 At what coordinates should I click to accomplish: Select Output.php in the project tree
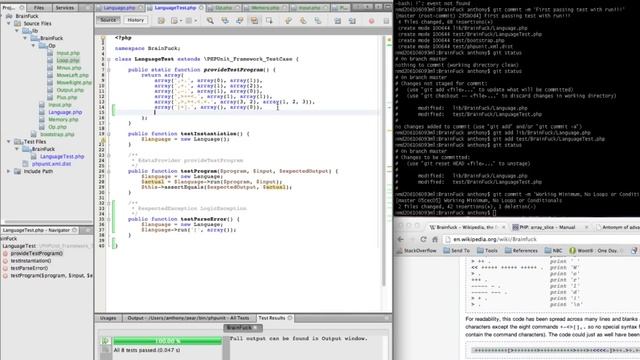(x=70, y=90)
